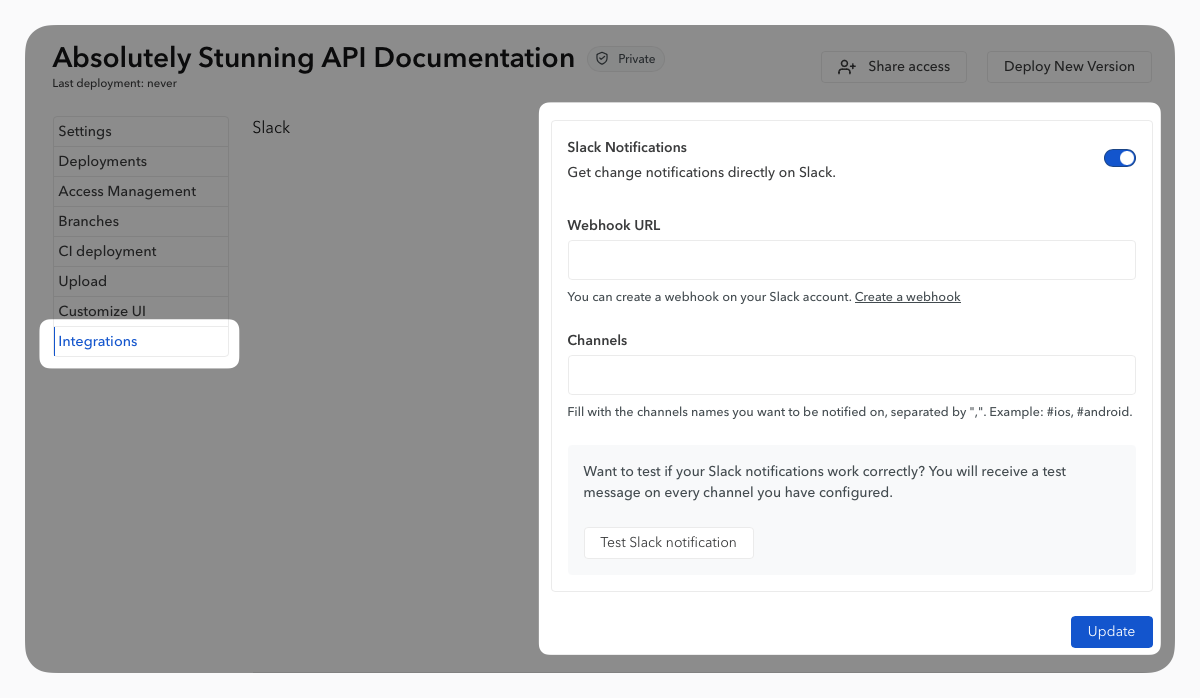
Task: Open the Settings sidebar item
Action: click(85, 131)
